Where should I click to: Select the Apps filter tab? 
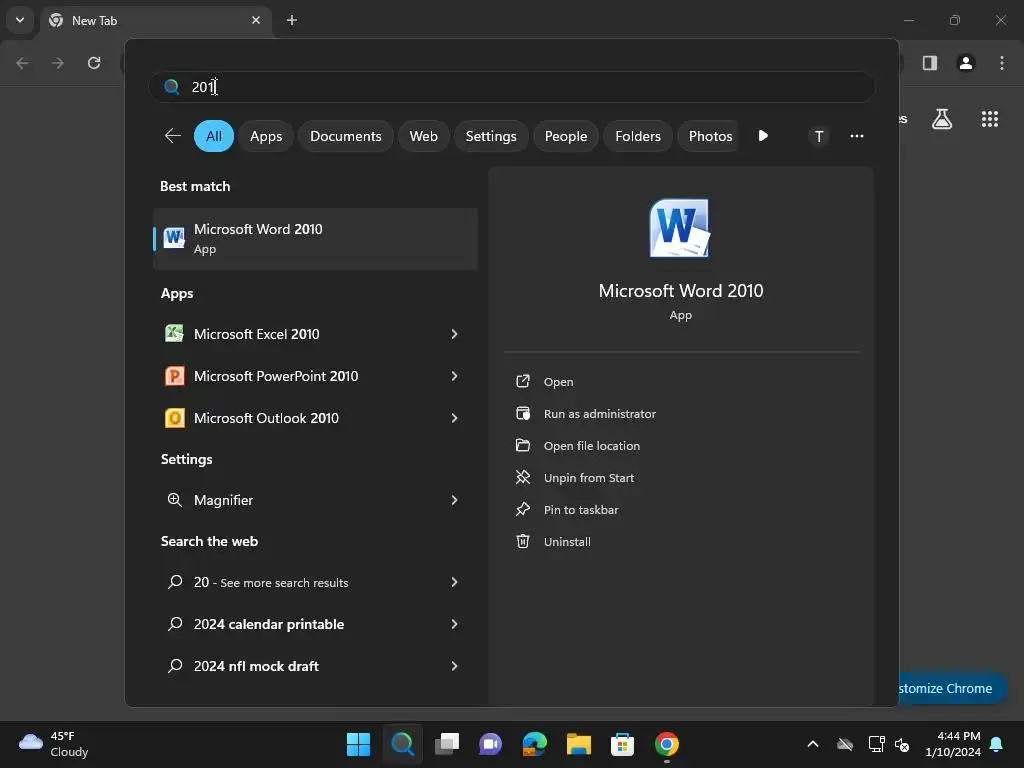tap(266, 136)
